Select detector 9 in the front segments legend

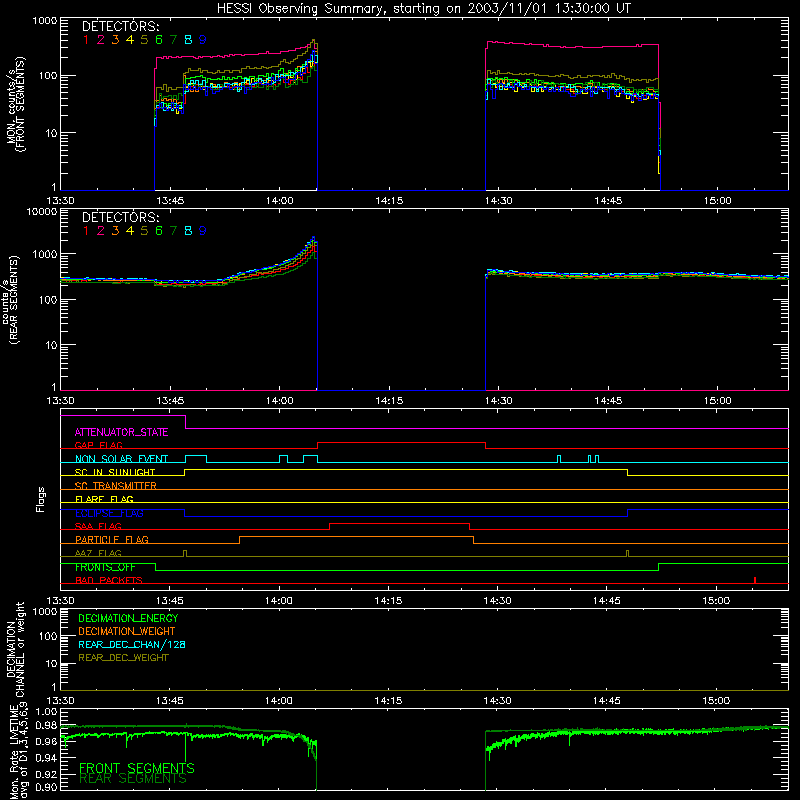pos(203,40)
